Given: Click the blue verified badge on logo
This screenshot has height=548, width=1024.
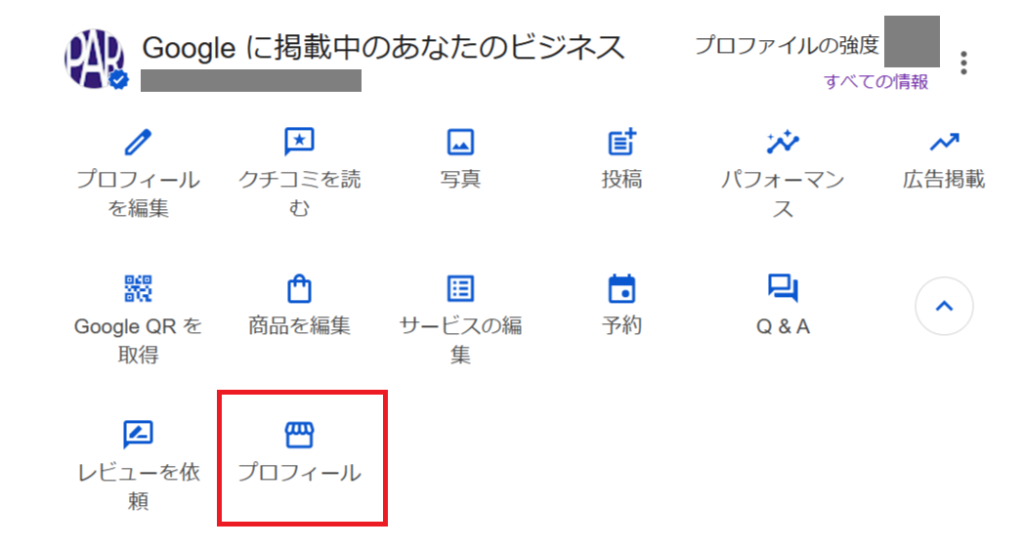Looking at the screenshot, I should pos(120,80).
